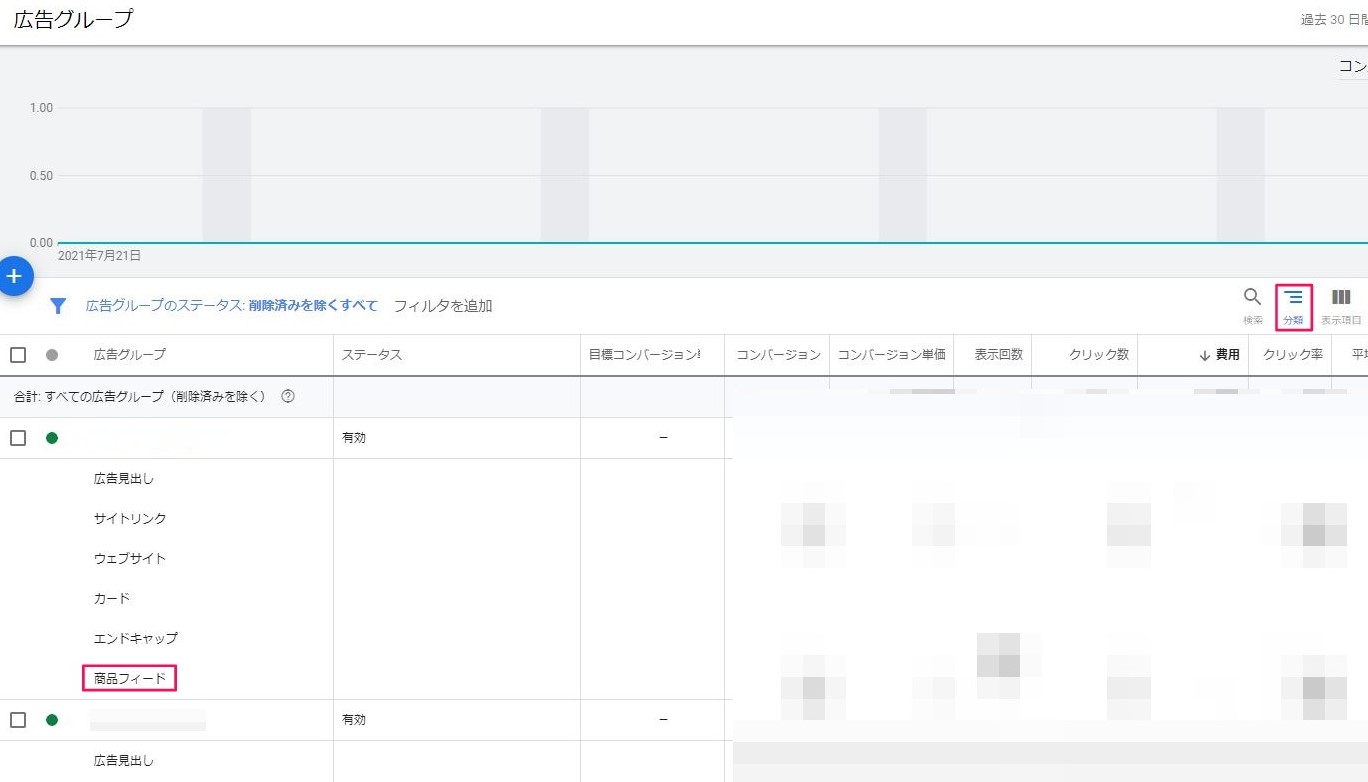This screenshot has height=782, width=1368.
Task: Open date range 過去 30 日間 selector
Action: tap(1332, 20)
